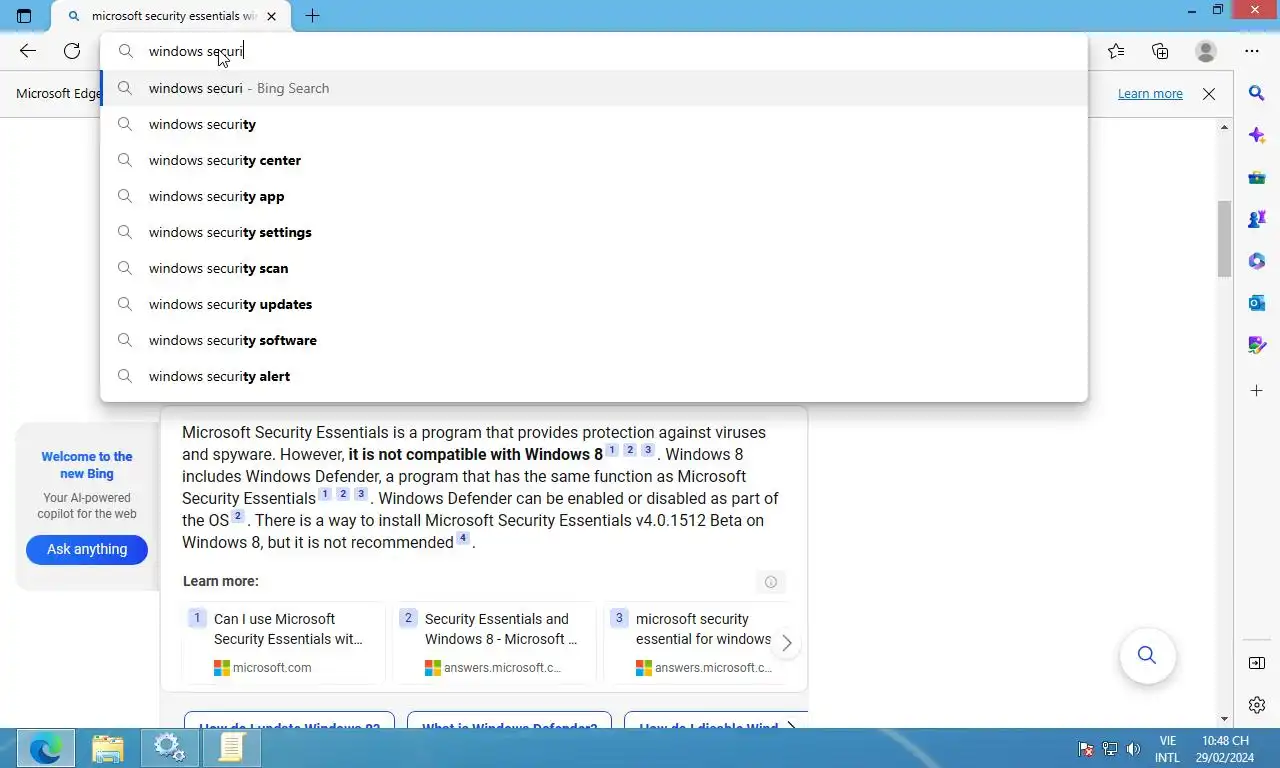Open sidebar Microsoft 365 icon

point(1257,261)
